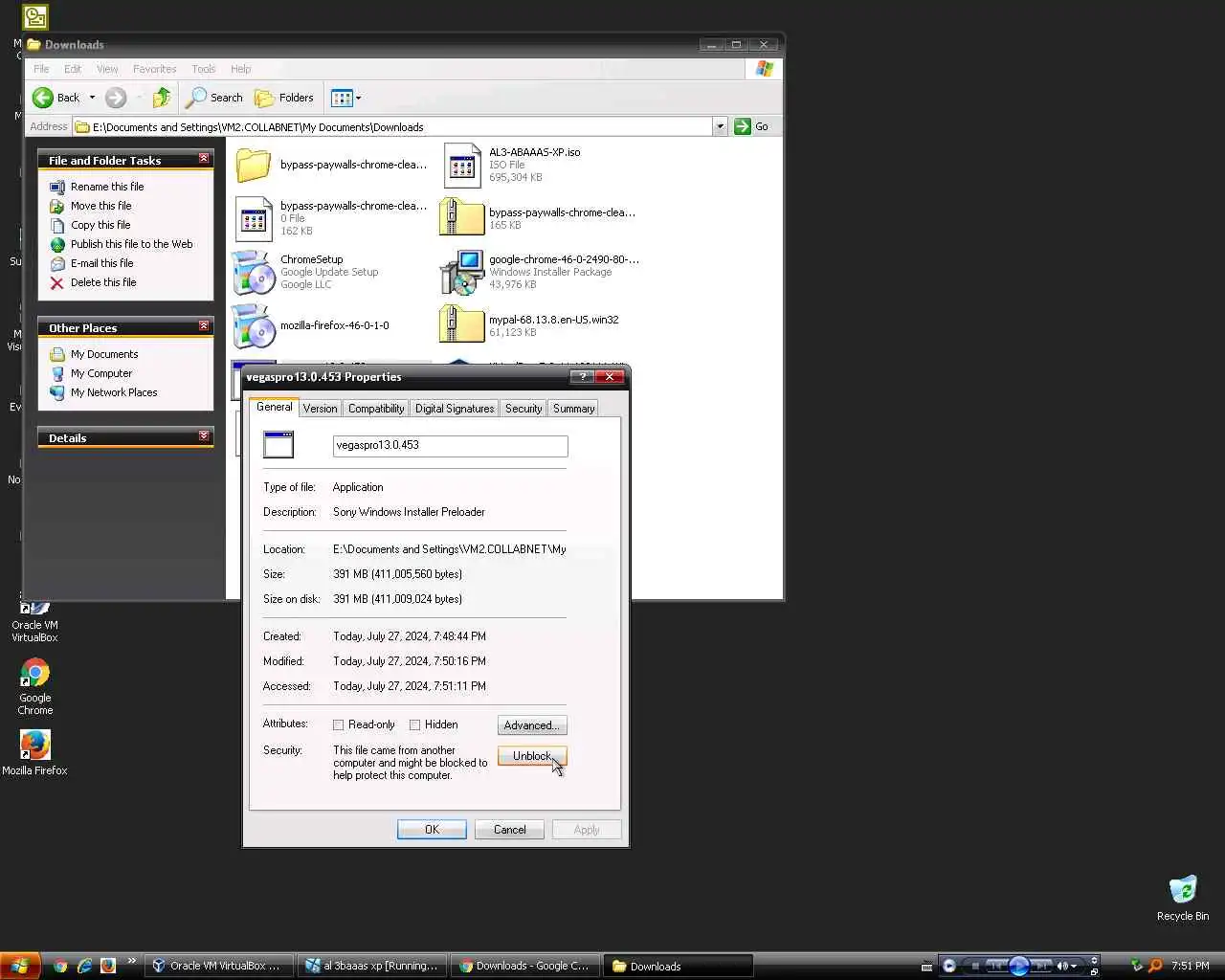This screenshot has height=980, width=1225.
Task: Click the Go button next to address bar
Action: pyautogui.click(x=751, y=126)
